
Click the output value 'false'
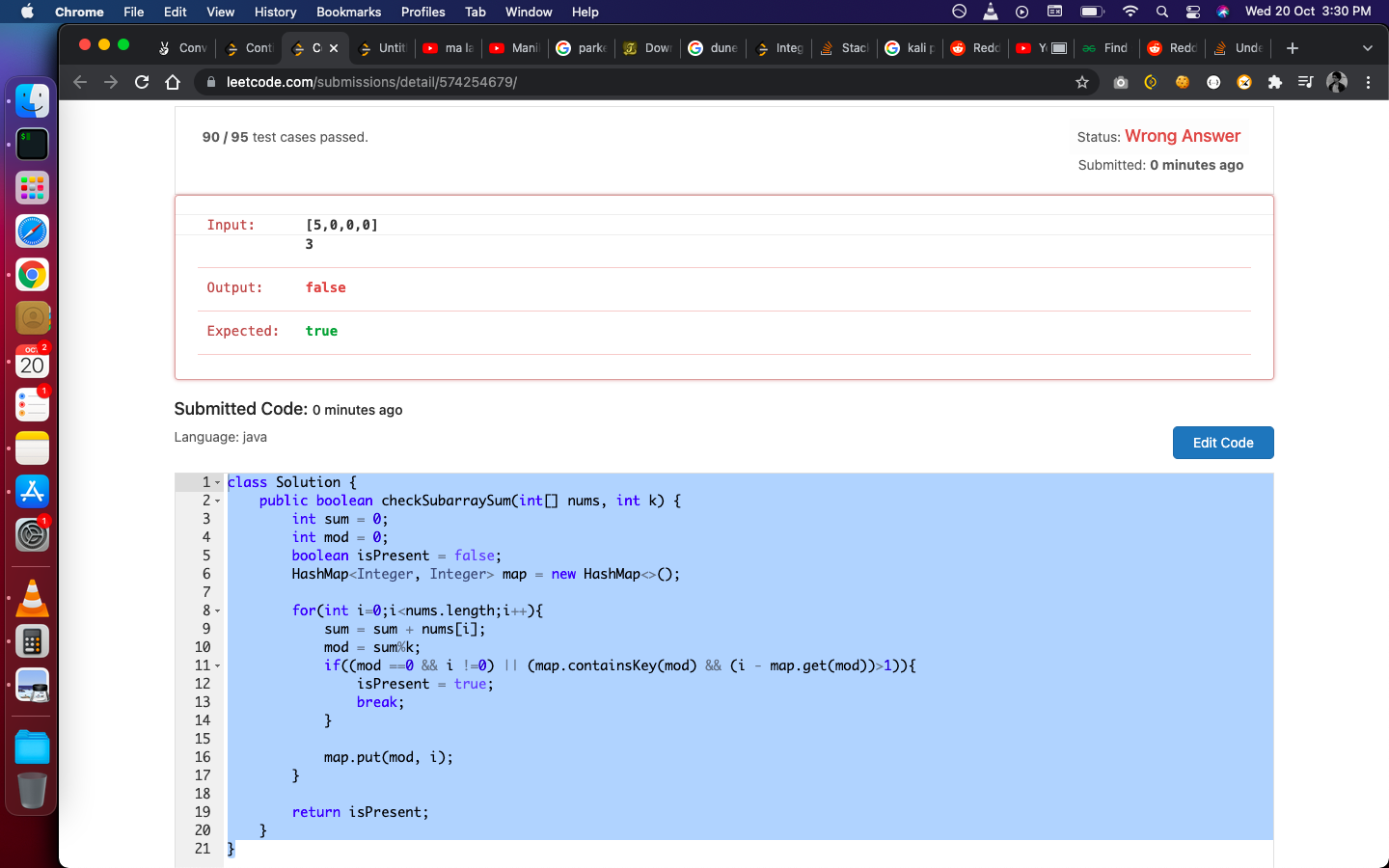click(325, 287)
